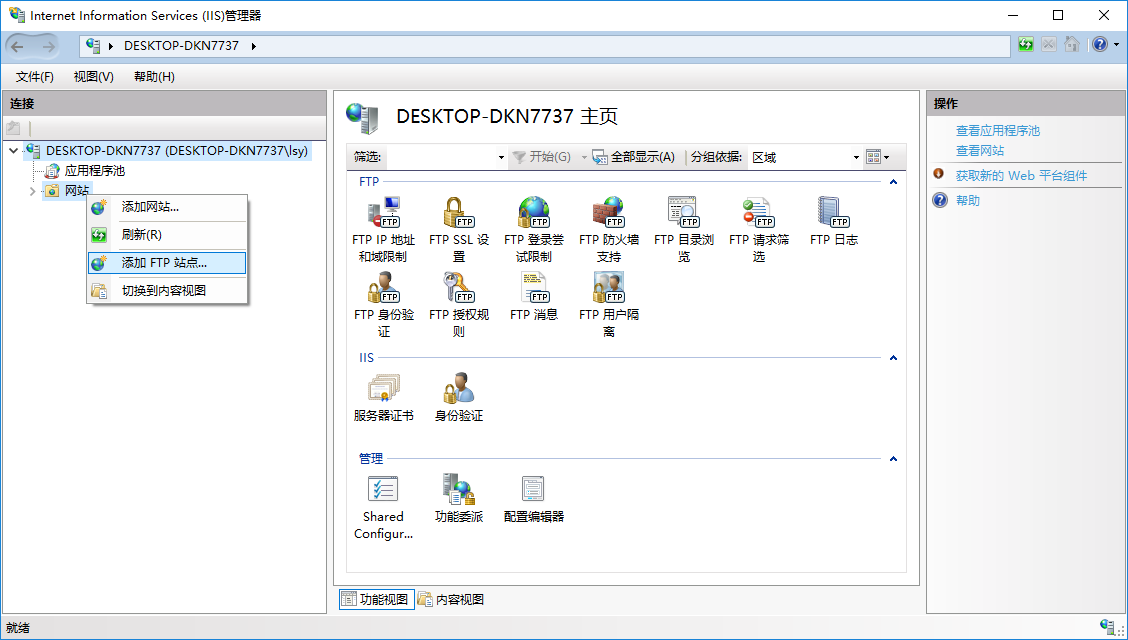The image size is (1128, 640).
Task: Click 查看网站 link in actions pane
Action: tap(980, 151)
